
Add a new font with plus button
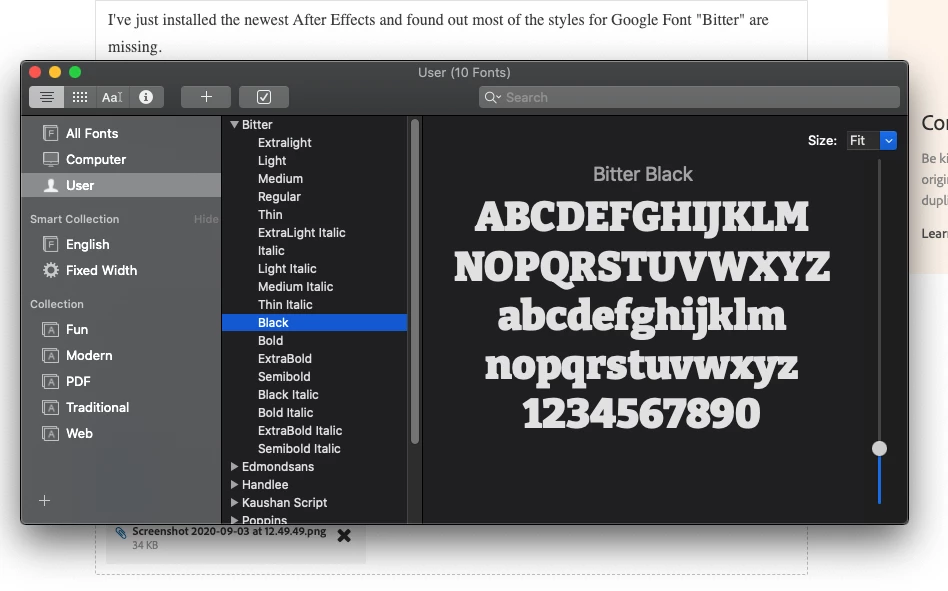click(206, 97)
